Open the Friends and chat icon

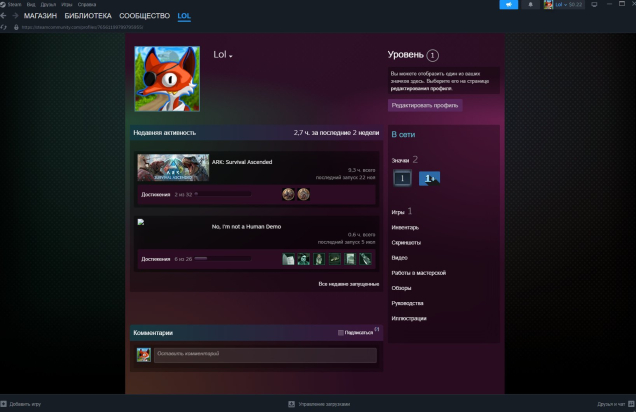coord(629,404)
